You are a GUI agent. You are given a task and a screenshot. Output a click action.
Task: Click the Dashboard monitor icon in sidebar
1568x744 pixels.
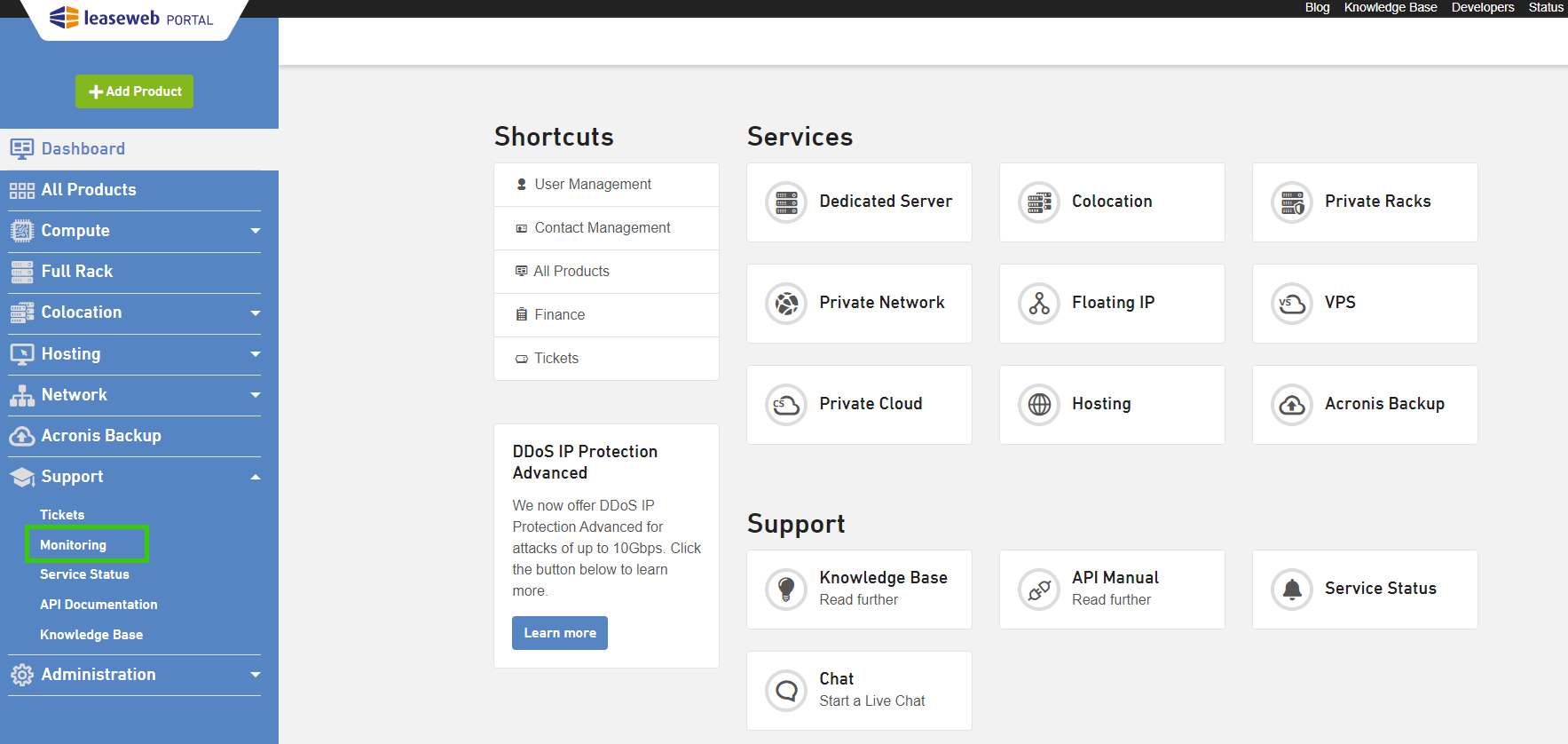22,149
